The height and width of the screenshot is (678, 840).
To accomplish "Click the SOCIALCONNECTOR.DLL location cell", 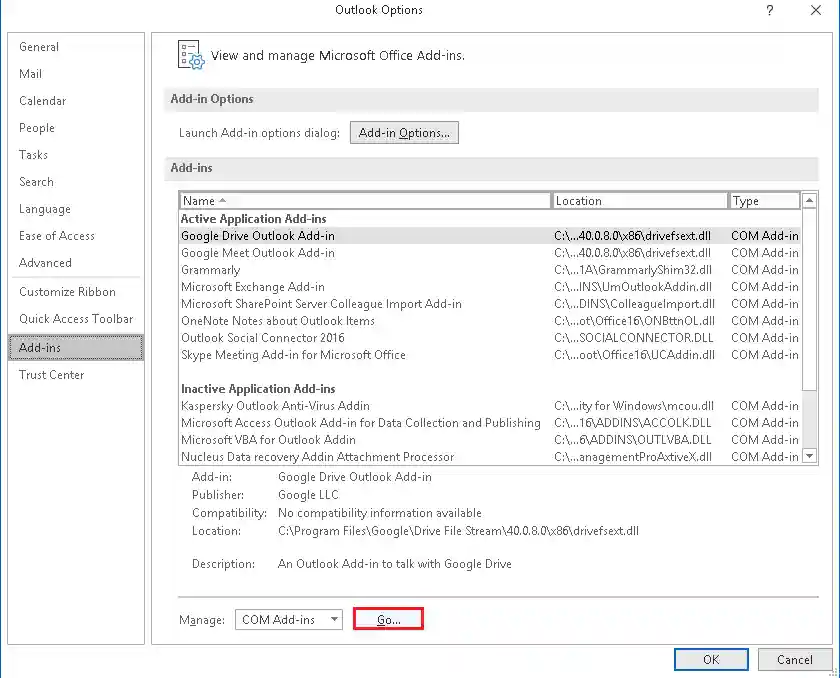I will click(634, 338).
